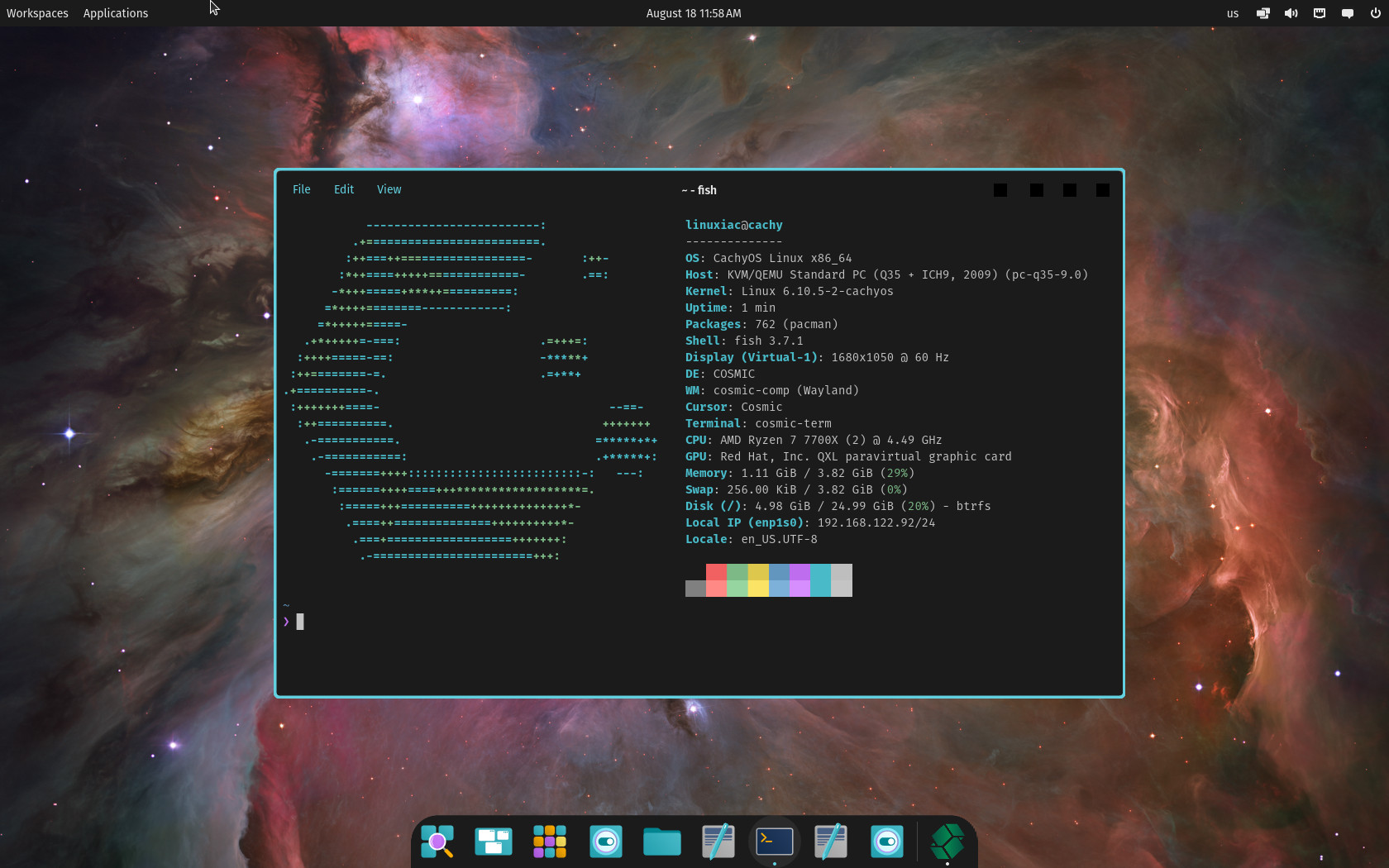The image size is (1389, 868).
Task: Open the date and time calendar popup
Action: click(694, 13)
